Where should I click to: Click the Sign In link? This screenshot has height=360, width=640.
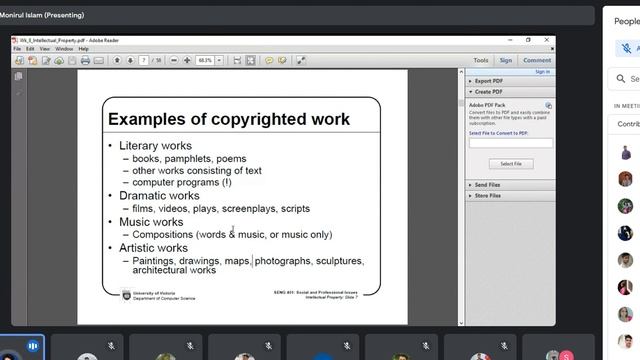(542, 71)
